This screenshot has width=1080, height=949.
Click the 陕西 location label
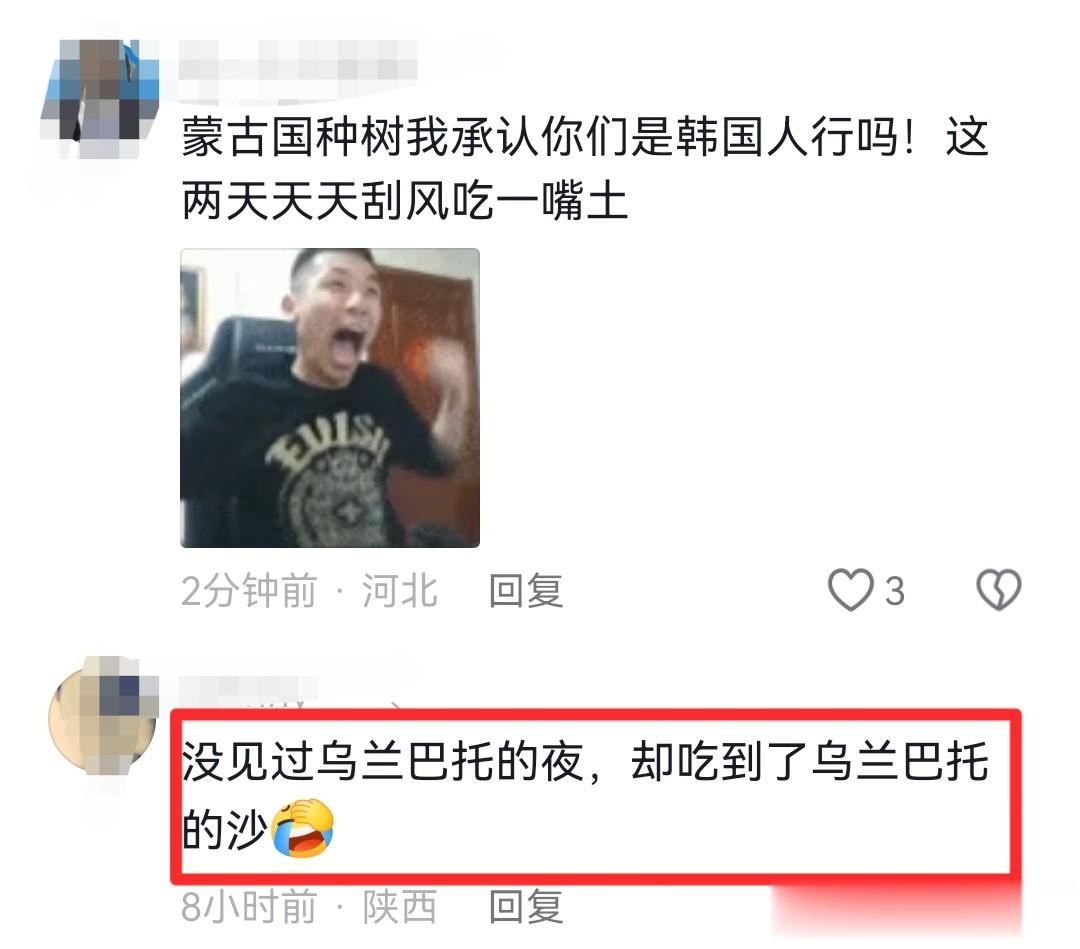[400, 906]
